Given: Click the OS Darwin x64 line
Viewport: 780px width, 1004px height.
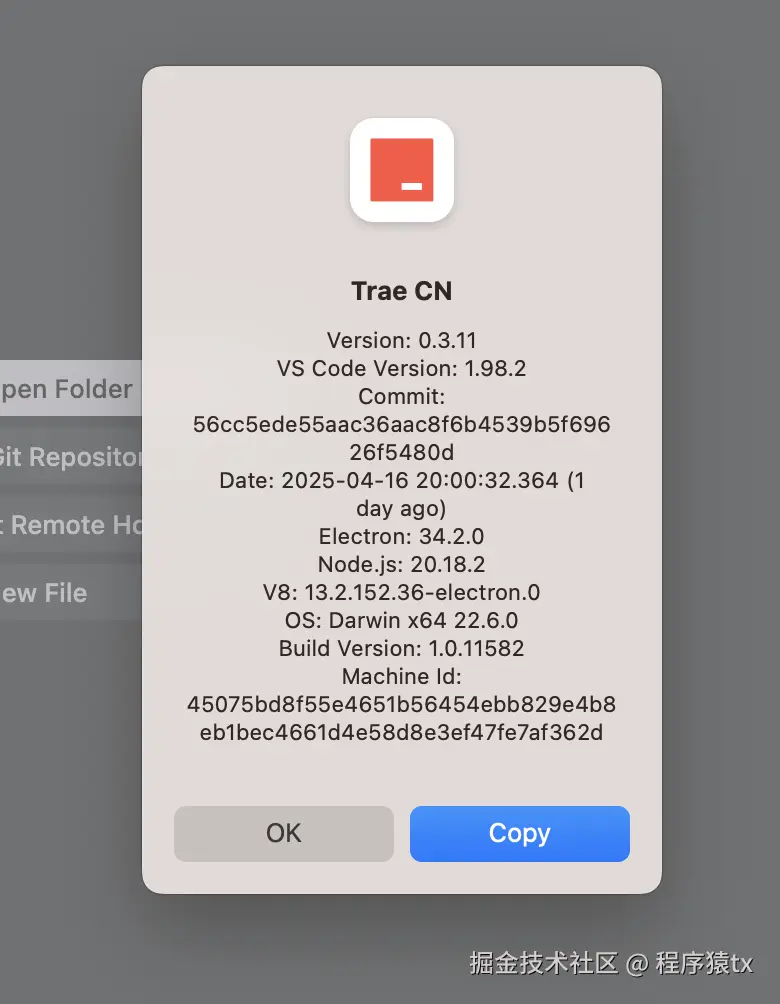Looking at the screenshot, I should point(402,620).
